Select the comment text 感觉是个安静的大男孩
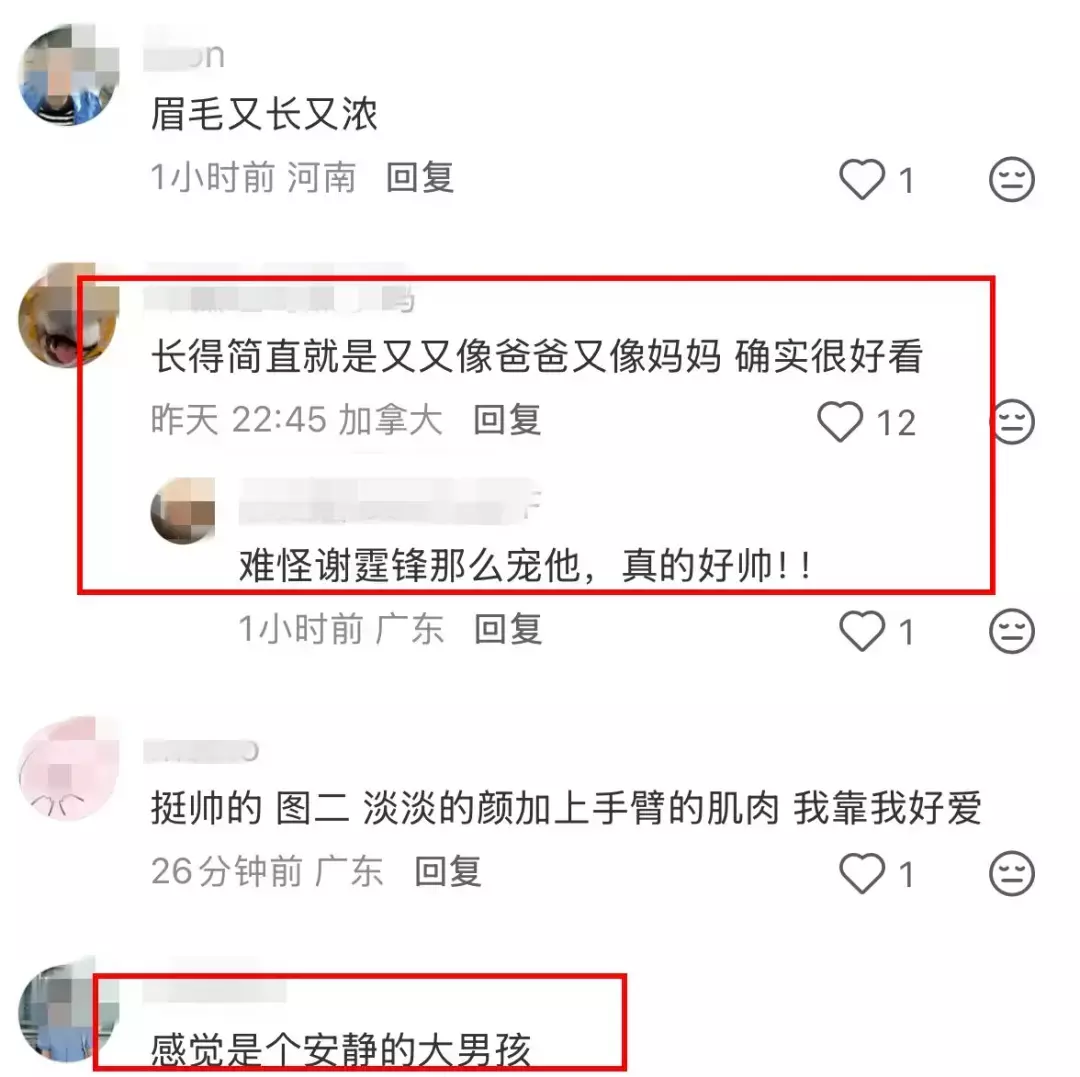This screenshot has width=1080, height=1077. pyautogui.click(x=341, y=1049)
